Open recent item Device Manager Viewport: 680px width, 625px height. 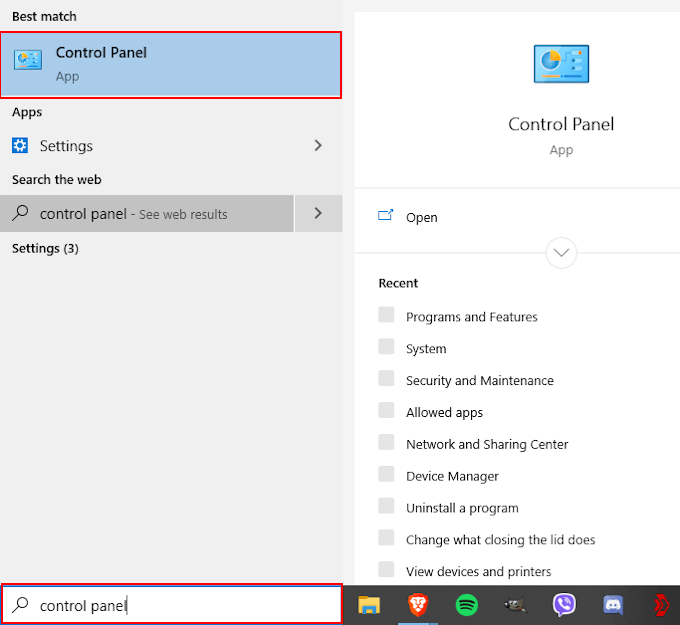(452, 476)
